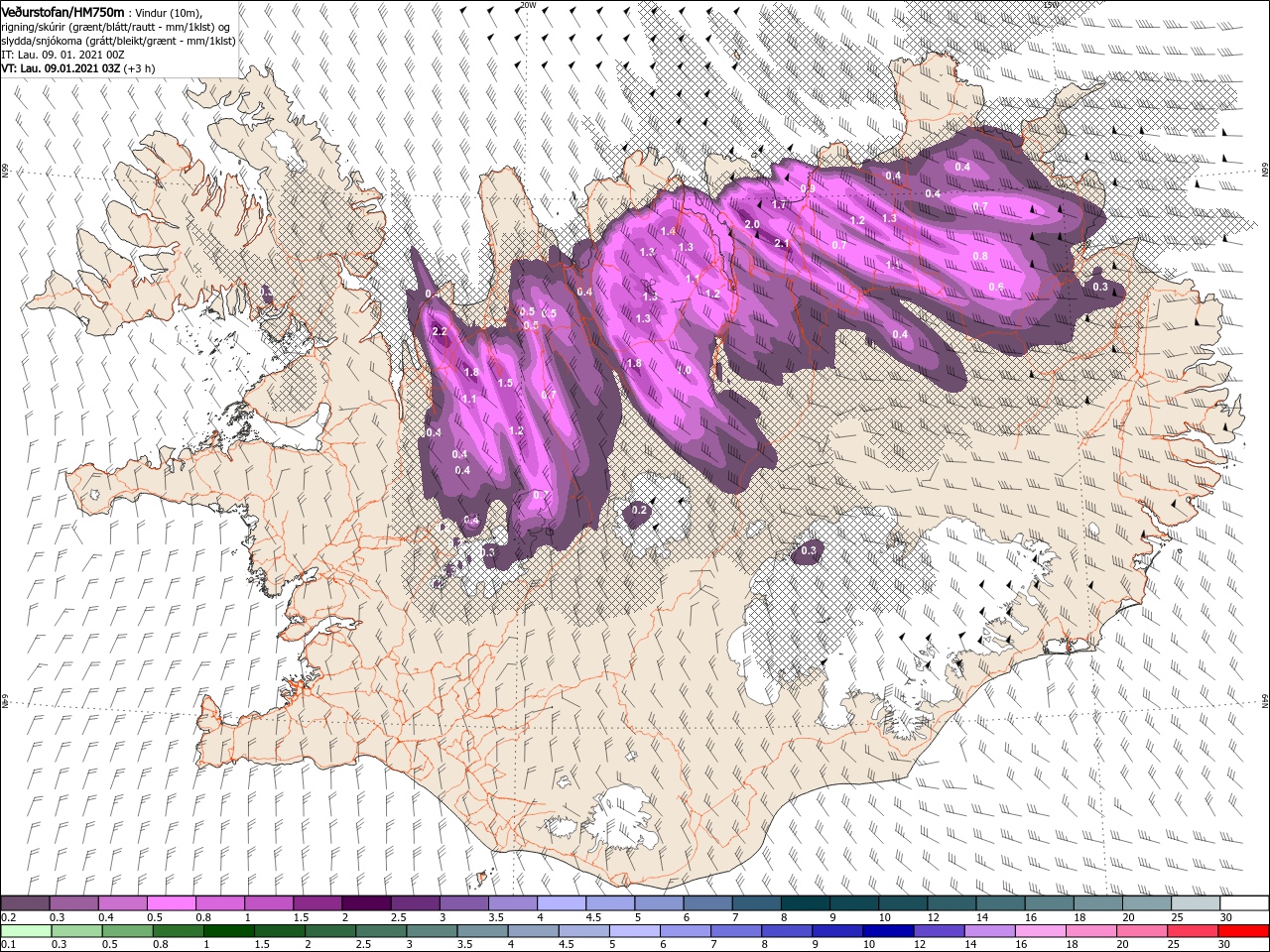Pick the violet rain swatch labeled 14

(x=990, y=931)
